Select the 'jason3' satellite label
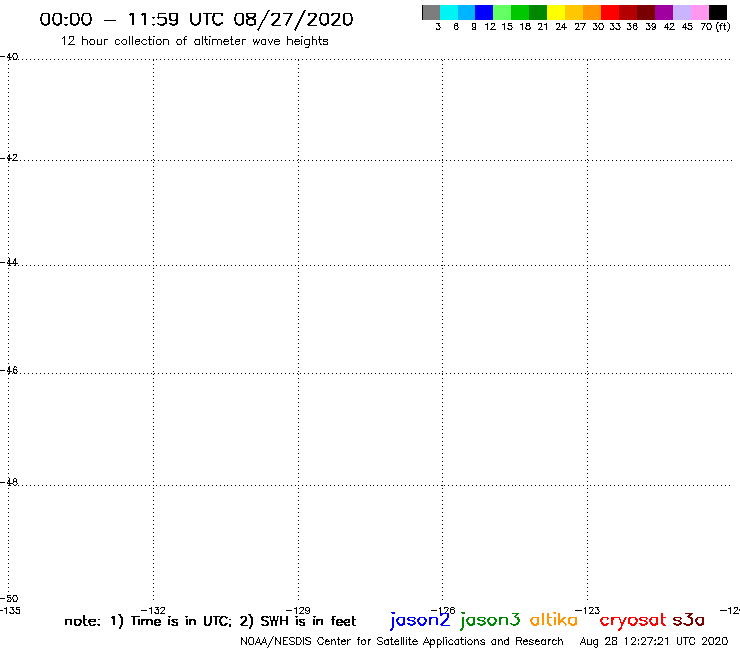Screen dimensions: 740x650 point(490,620)
